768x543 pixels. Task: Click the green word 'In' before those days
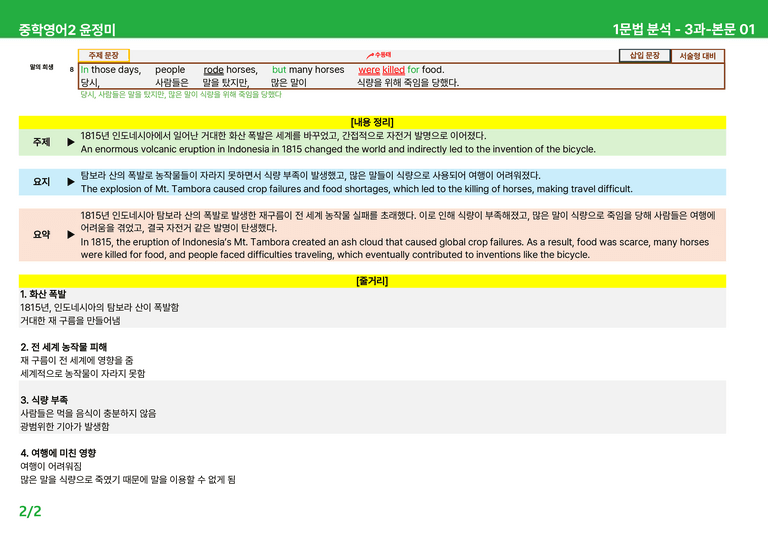pyautogui.click(x=85, y=70)
